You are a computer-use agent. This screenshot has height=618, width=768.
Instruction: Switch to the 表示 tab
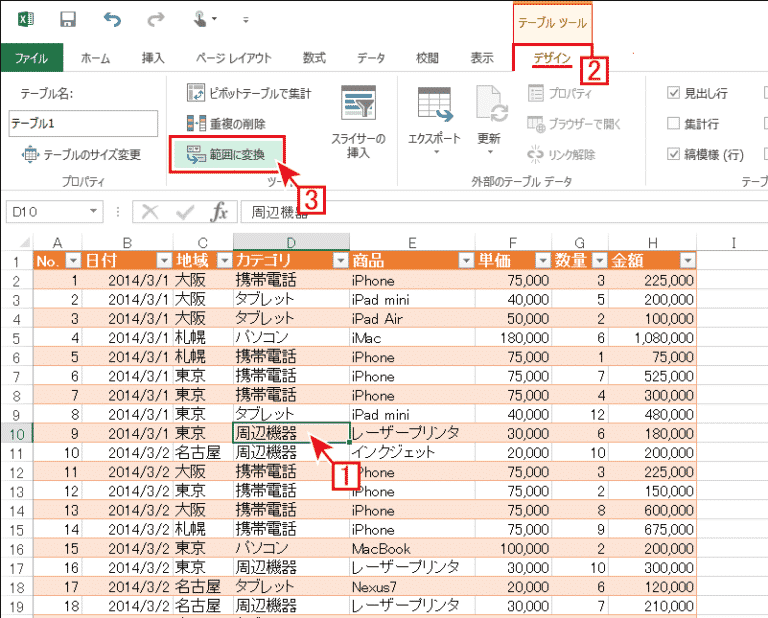tap(482, 58)
